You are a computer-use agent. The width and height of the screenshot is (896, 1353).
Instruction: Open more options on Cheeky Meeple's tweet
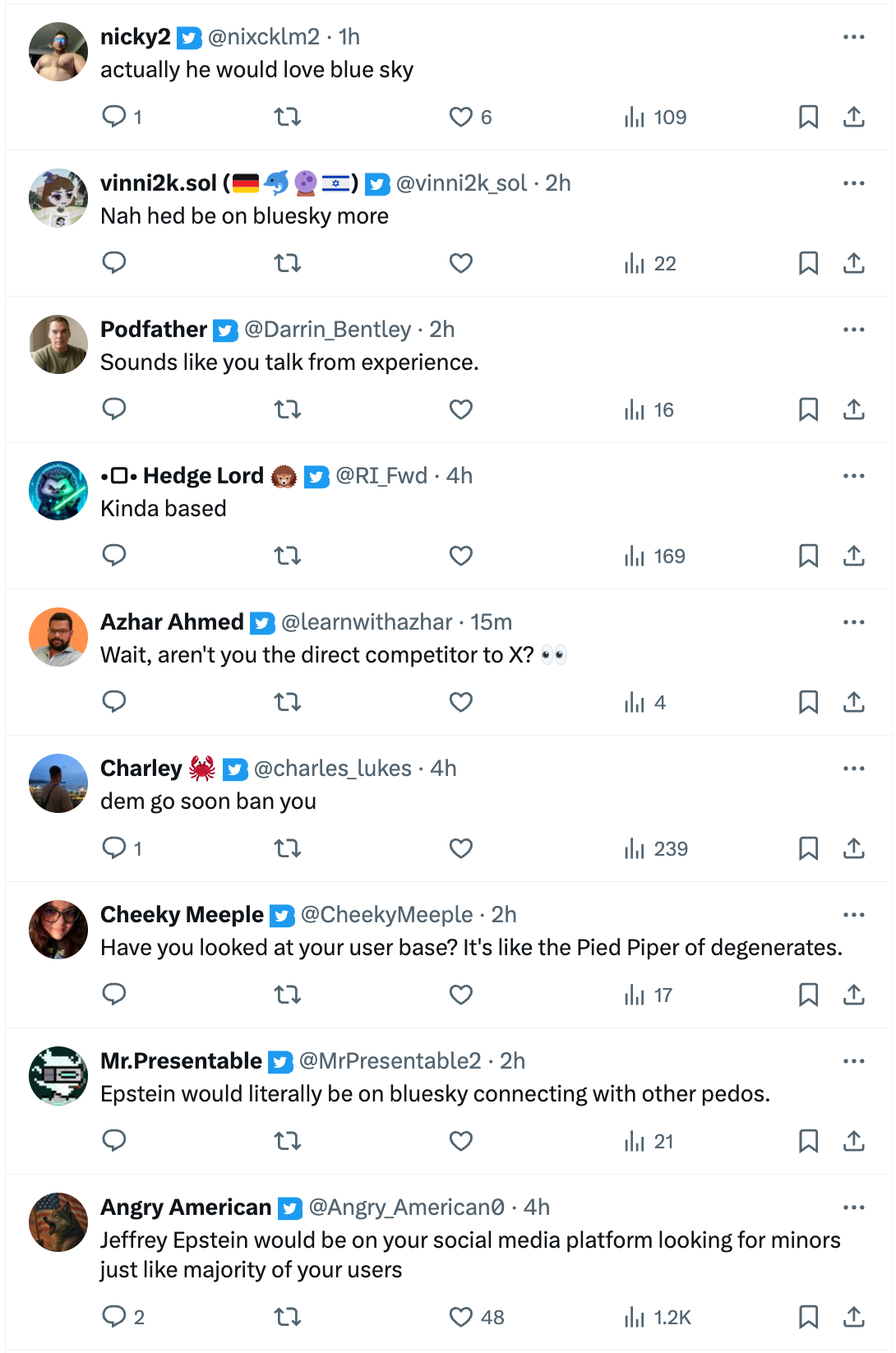coord(854,915)
